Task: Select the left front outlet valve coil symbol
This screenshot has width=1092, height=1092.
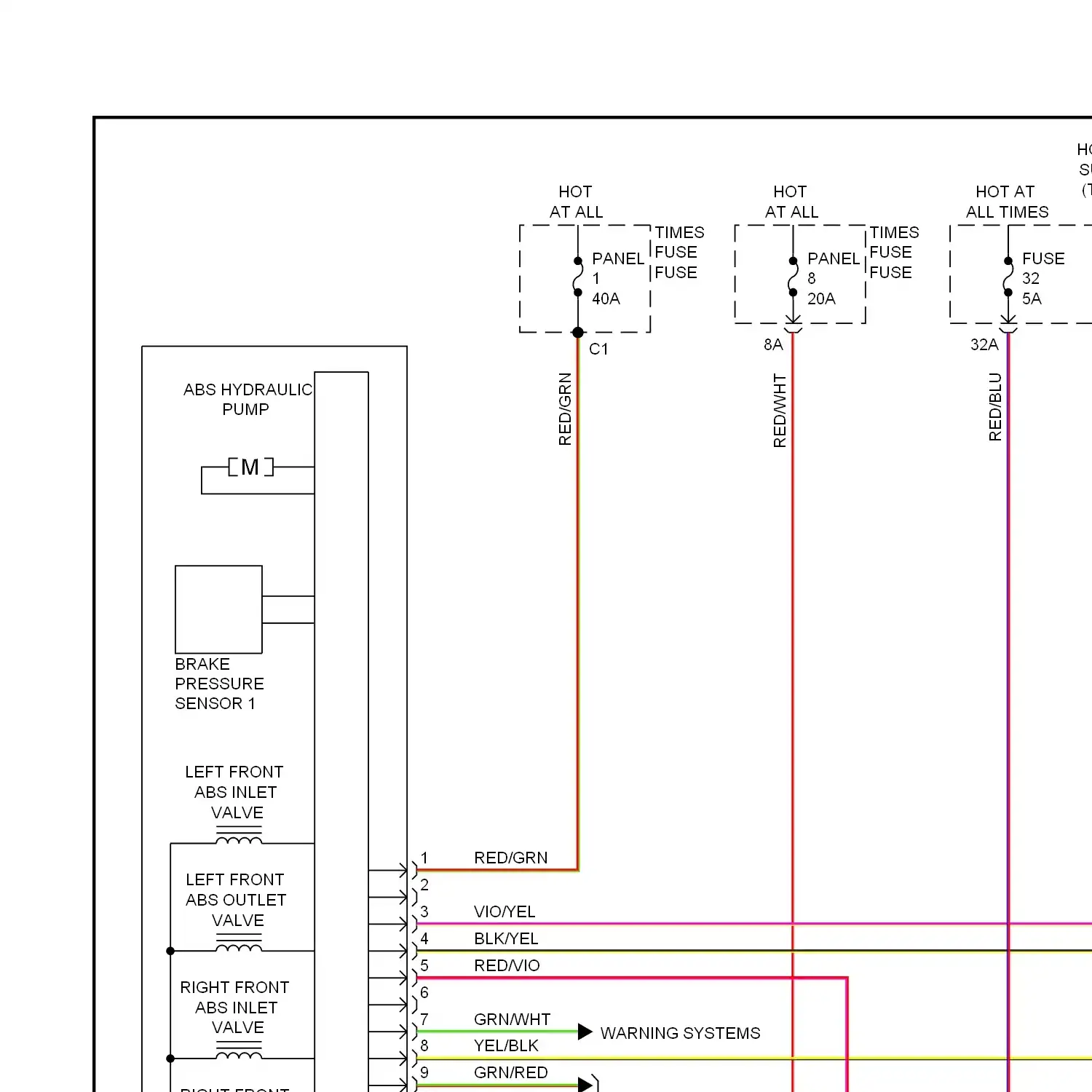Action: pyautogui.click(x=239, y=943)
